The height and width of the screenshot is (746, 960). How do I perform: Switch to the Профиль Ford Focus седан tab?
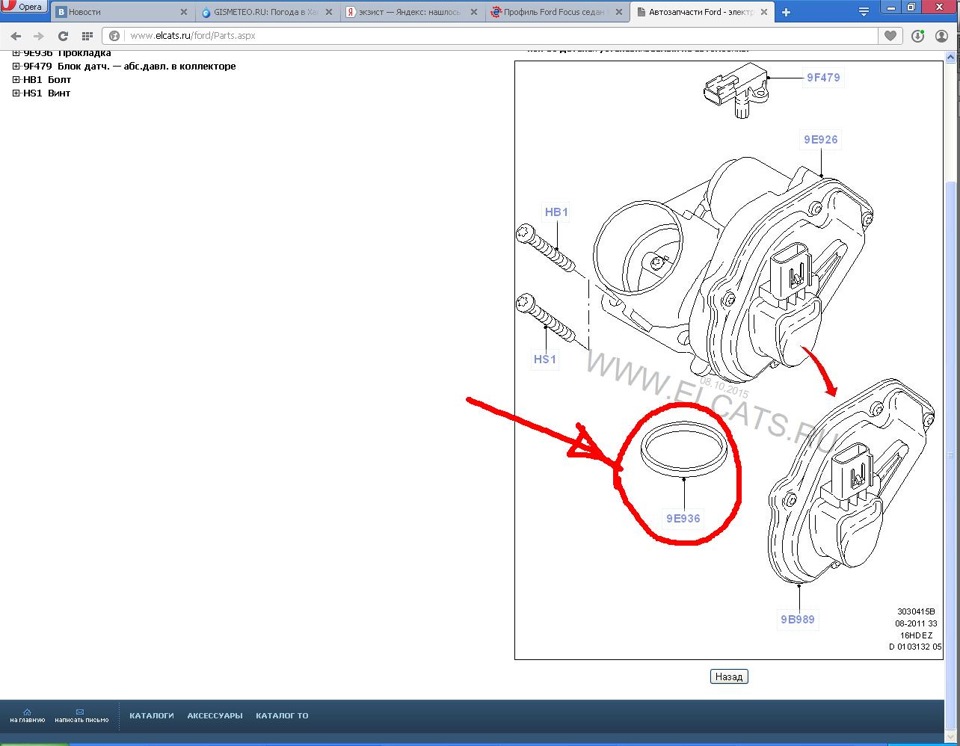pyautogui.click(x=558, y=12)
